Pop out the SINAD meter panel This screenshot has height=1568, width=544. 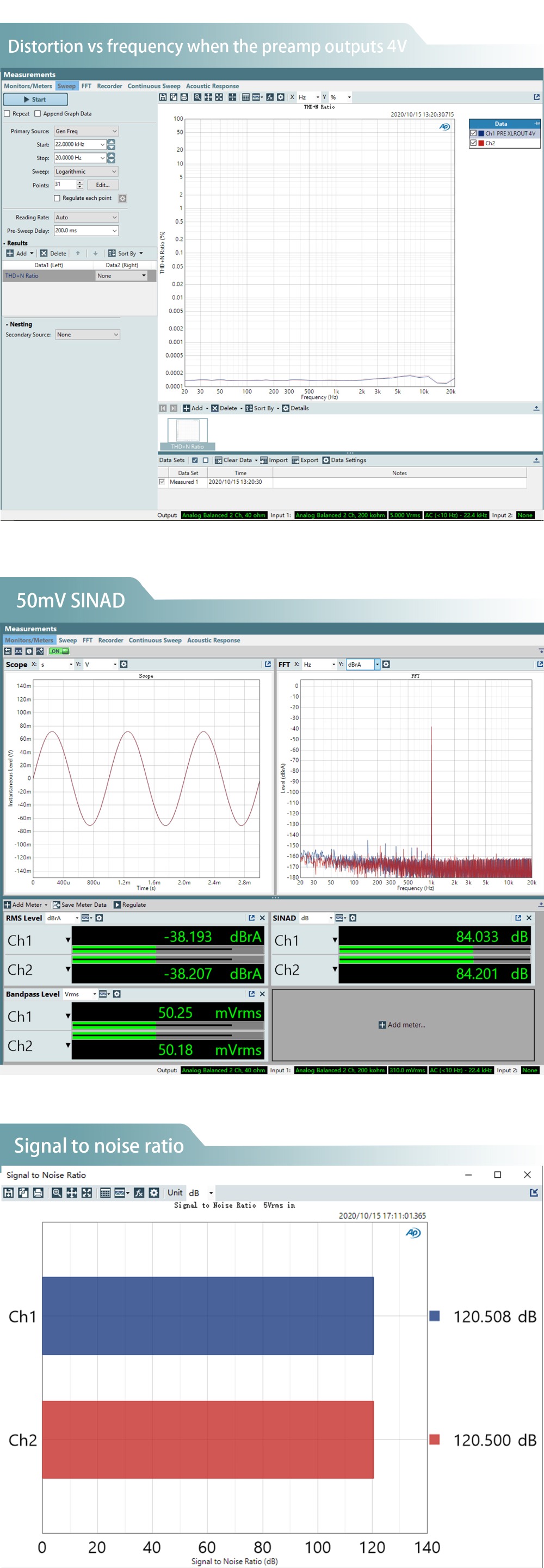(x=518, y=918)
